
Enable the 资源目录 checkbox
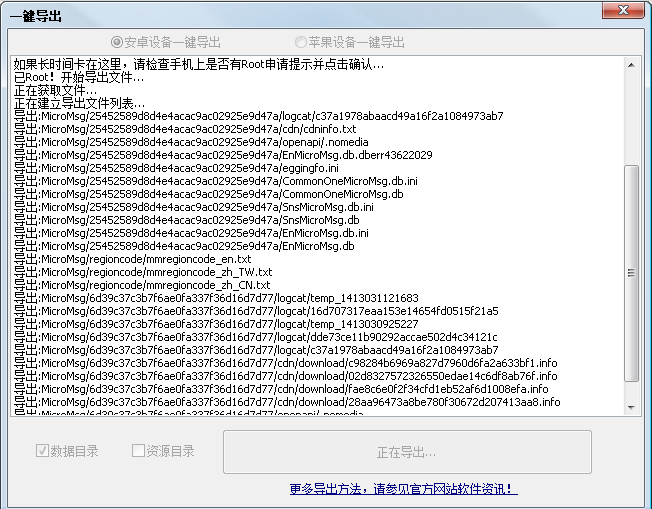[139, 451]
